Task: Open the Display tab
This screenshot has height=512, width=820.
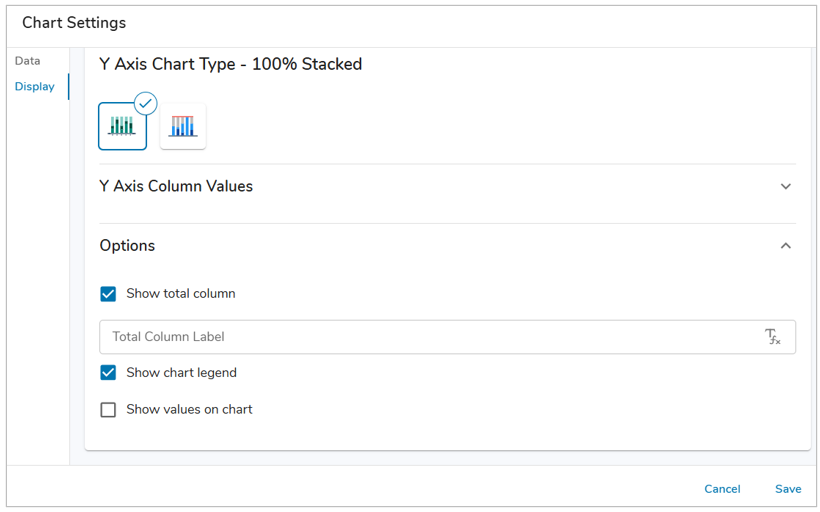Action: coord(35,87)
